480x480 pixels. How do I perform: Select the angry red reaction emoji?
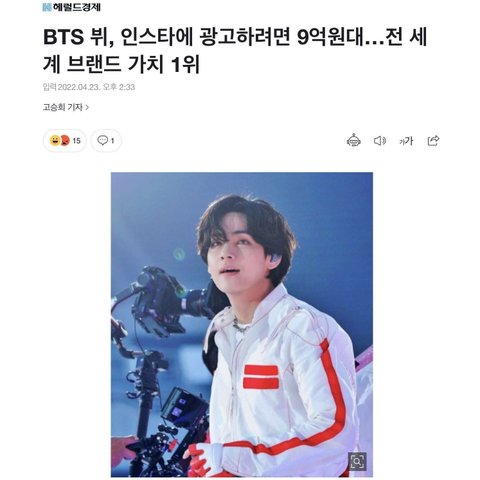pyautogui.click(x=65, y=141)
